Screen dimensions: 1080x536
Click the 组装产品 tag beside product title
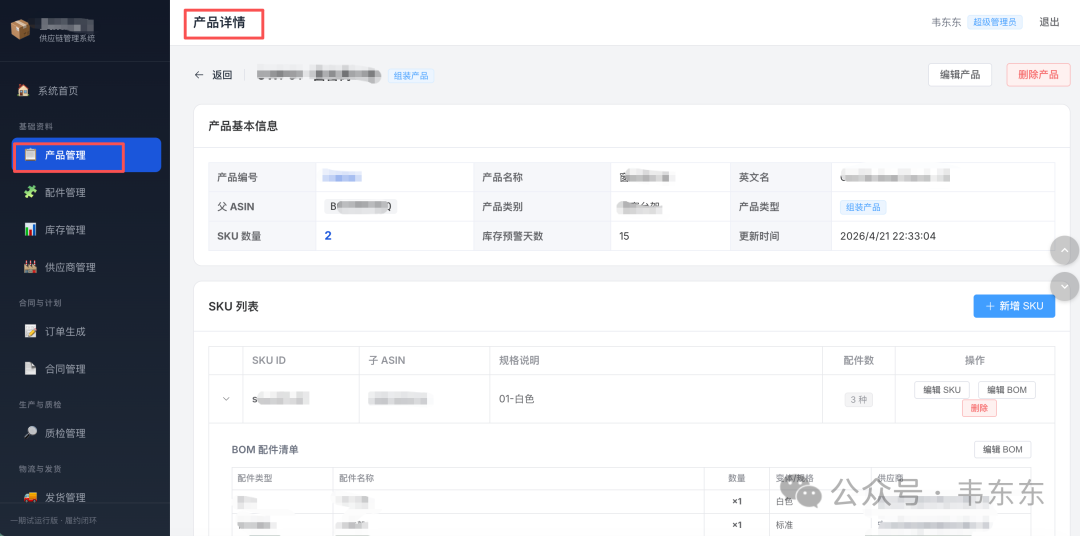coord(411,76)
